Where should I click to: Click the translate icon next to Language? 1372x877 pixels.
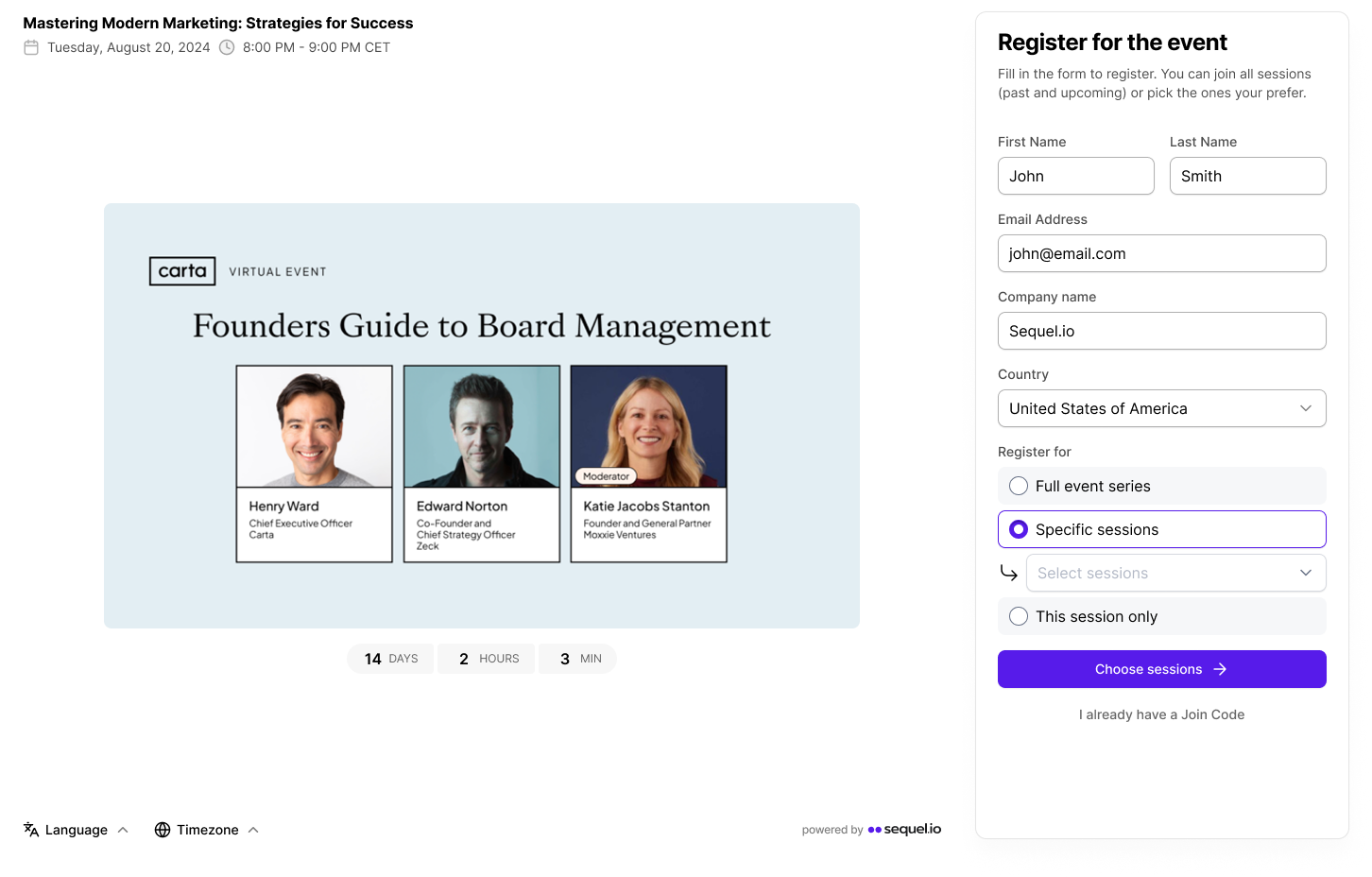pyautogui.click(x=31, y=830)
